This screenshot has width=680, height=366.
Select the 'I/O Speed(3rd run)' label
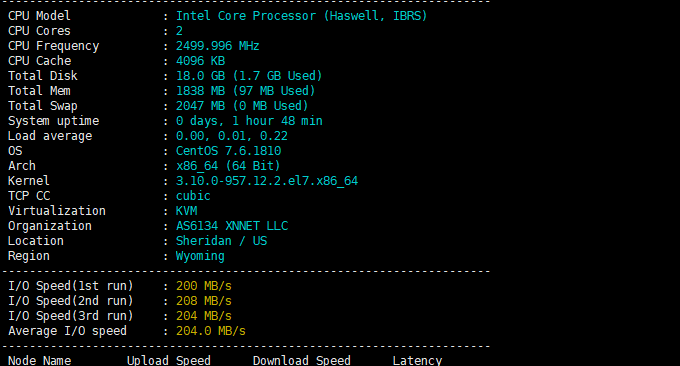71,316
